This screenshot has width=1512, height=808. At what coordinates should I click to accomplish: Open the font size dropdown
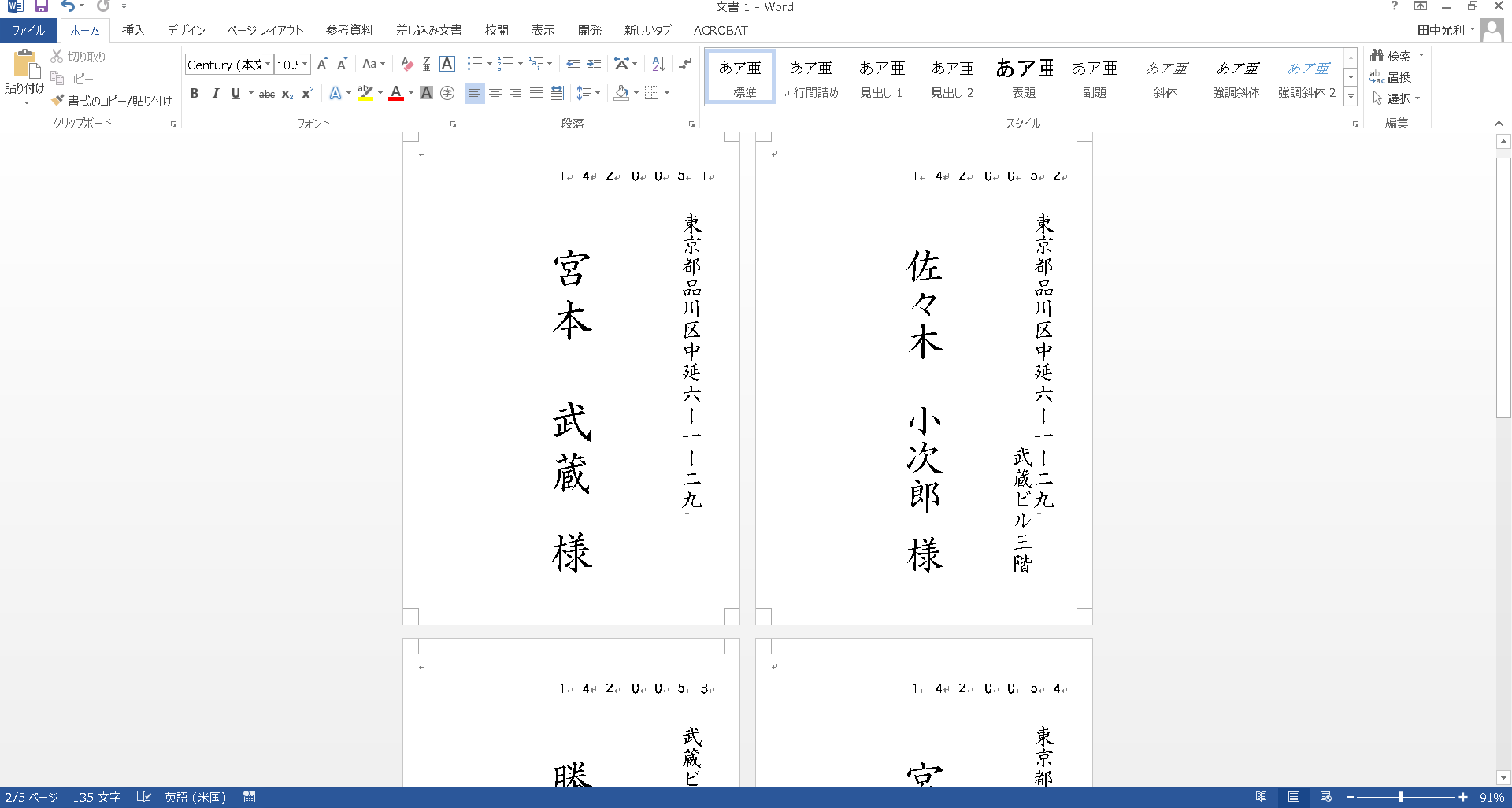pos(306,65)
